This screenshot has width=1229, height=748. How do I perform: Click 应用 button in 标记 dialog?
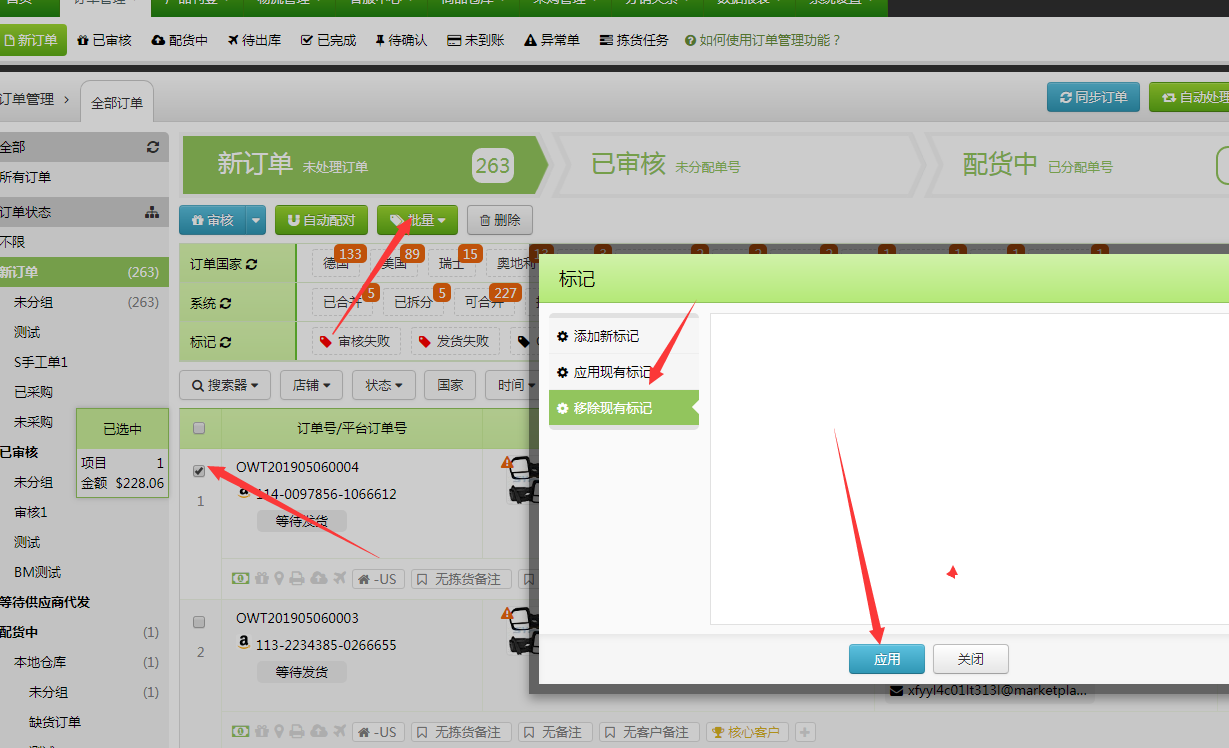click(x=887, y=659)
